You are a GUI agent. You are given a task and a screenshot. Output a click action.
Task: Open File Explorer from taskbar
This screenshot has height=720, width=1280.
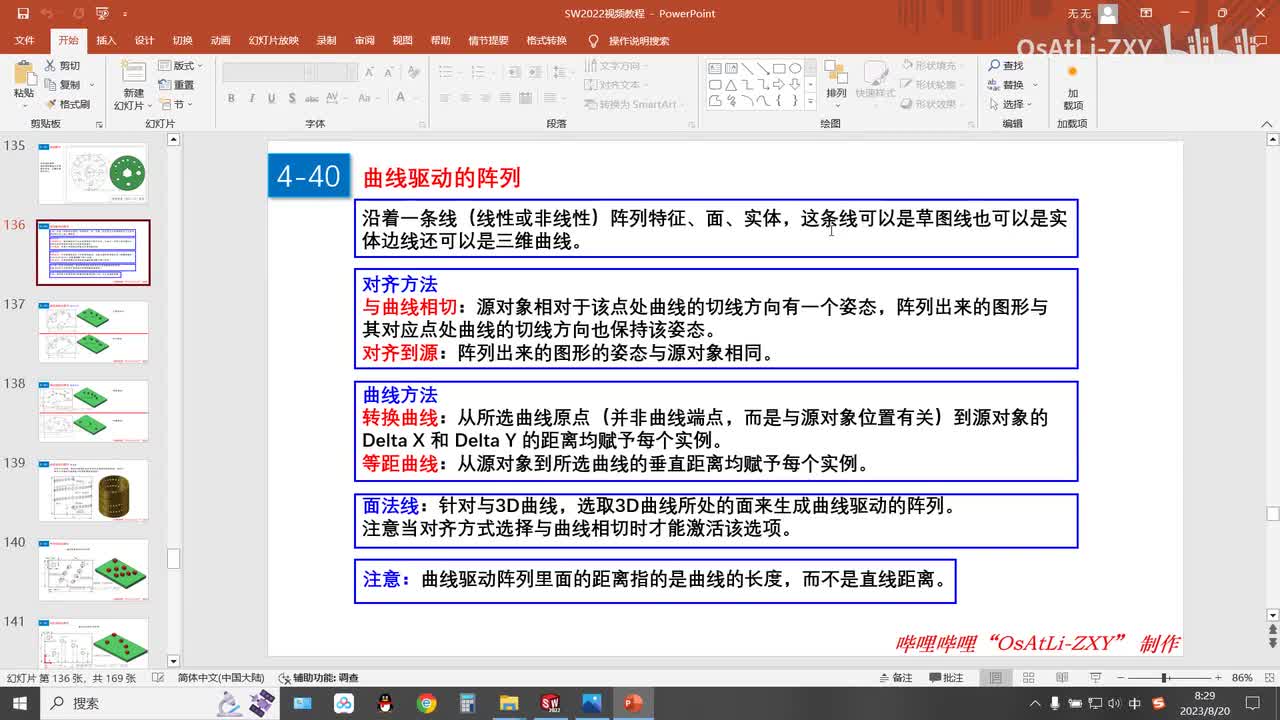point(509,703)
